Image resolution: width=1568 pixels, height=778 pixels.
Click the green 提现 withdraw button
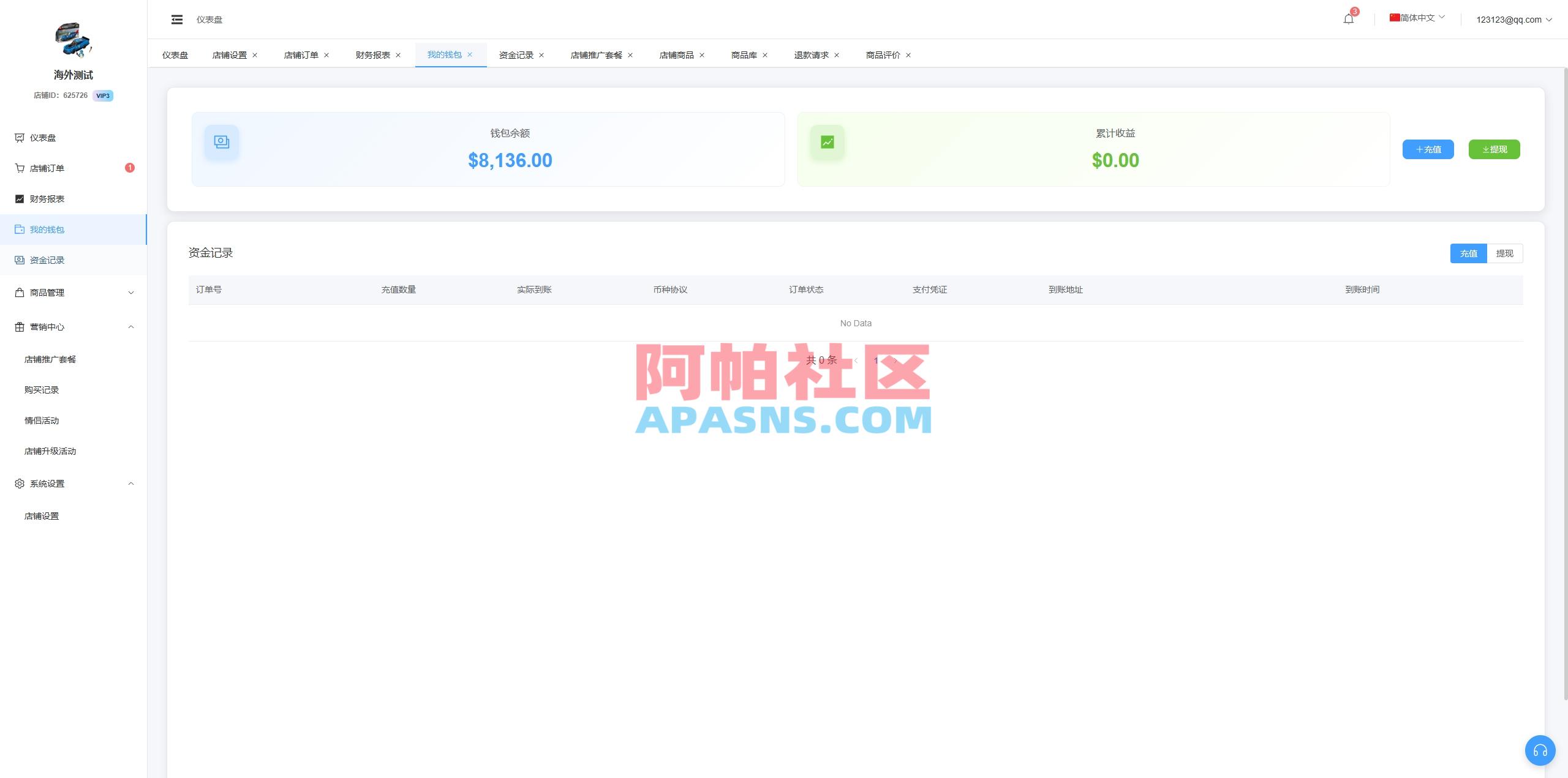1494,149
